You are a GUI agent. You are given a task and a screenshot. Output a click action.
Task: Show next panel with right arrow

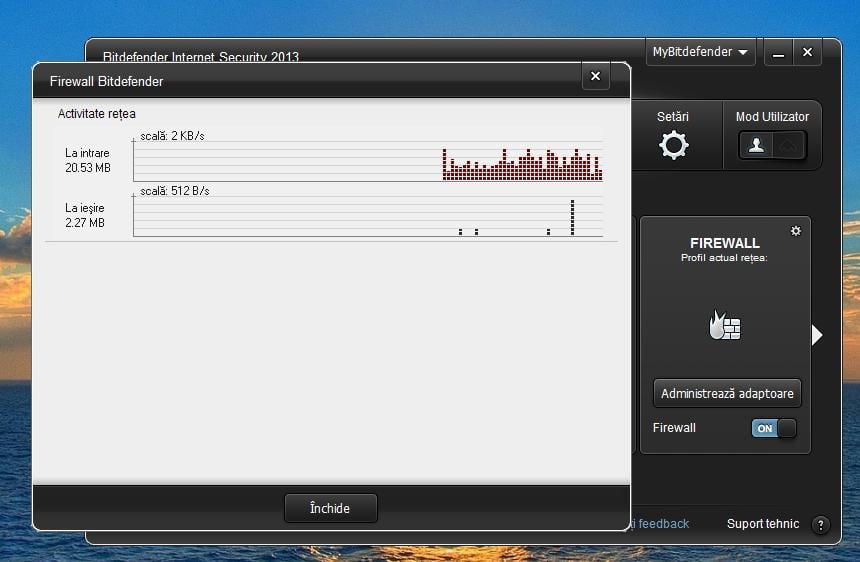[x=817, y=334]
